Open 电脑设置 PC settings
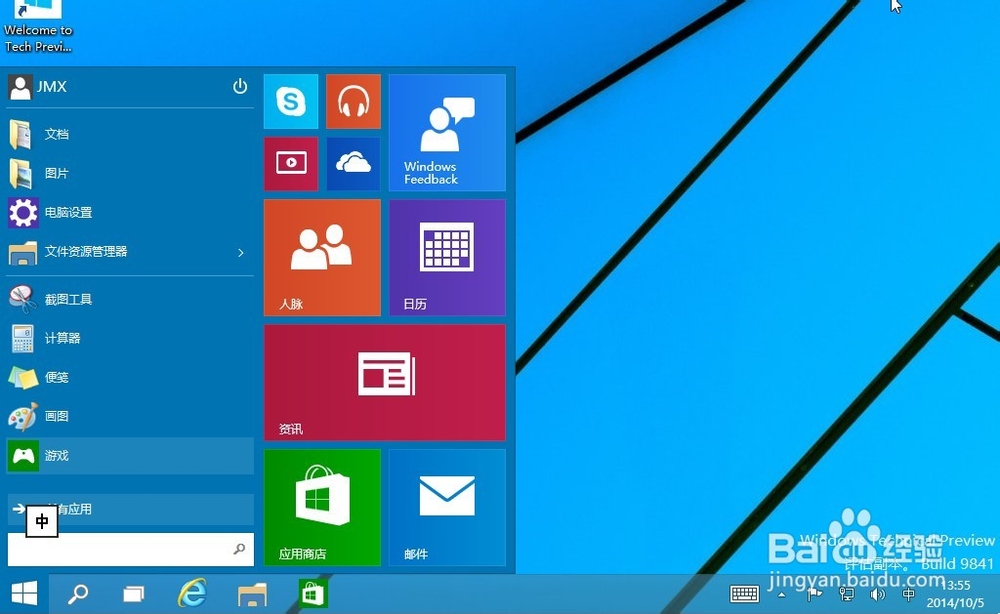 130,212
